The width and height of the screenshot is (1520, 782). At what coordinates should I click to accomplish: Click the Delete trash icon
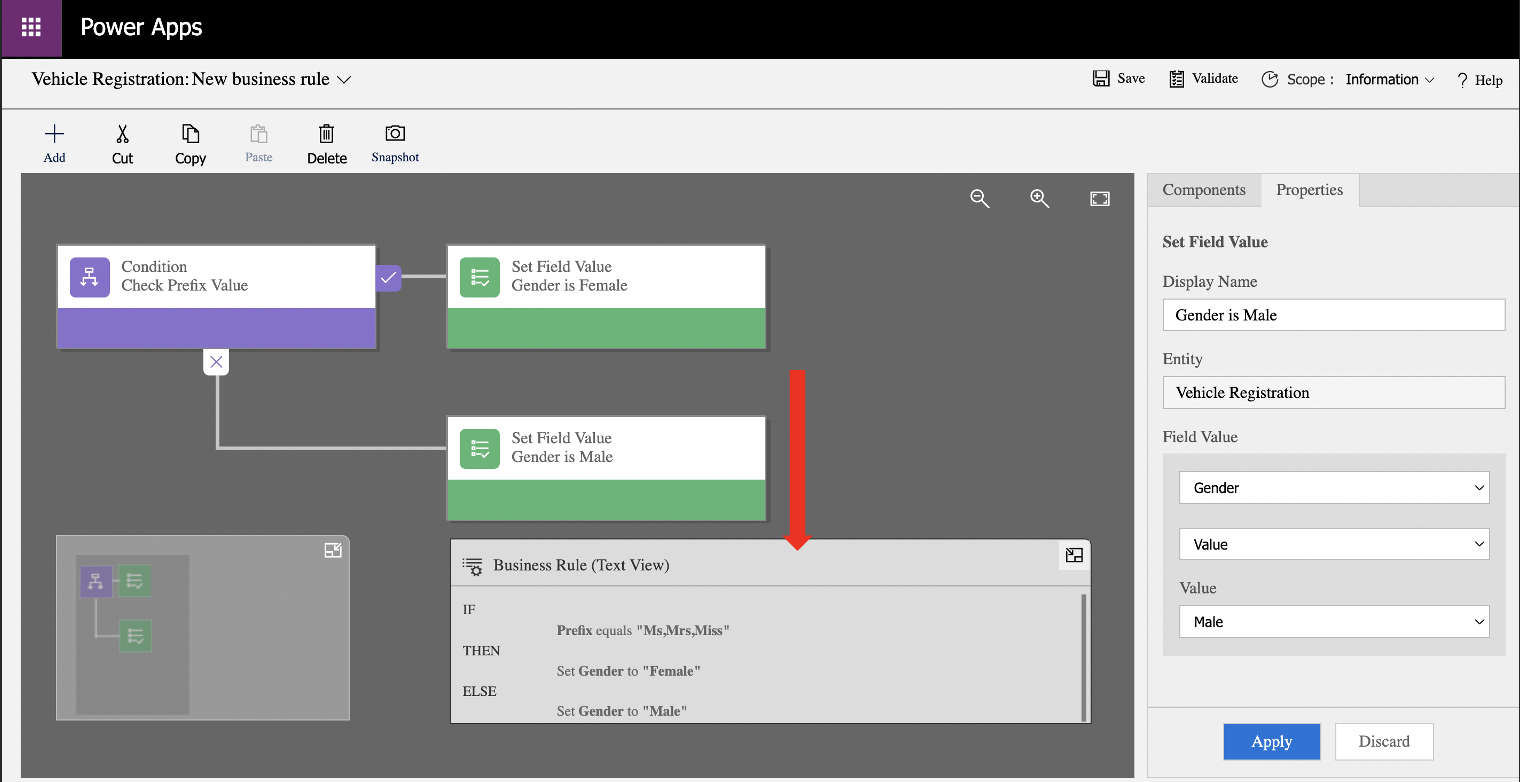(x=326, y=134)
